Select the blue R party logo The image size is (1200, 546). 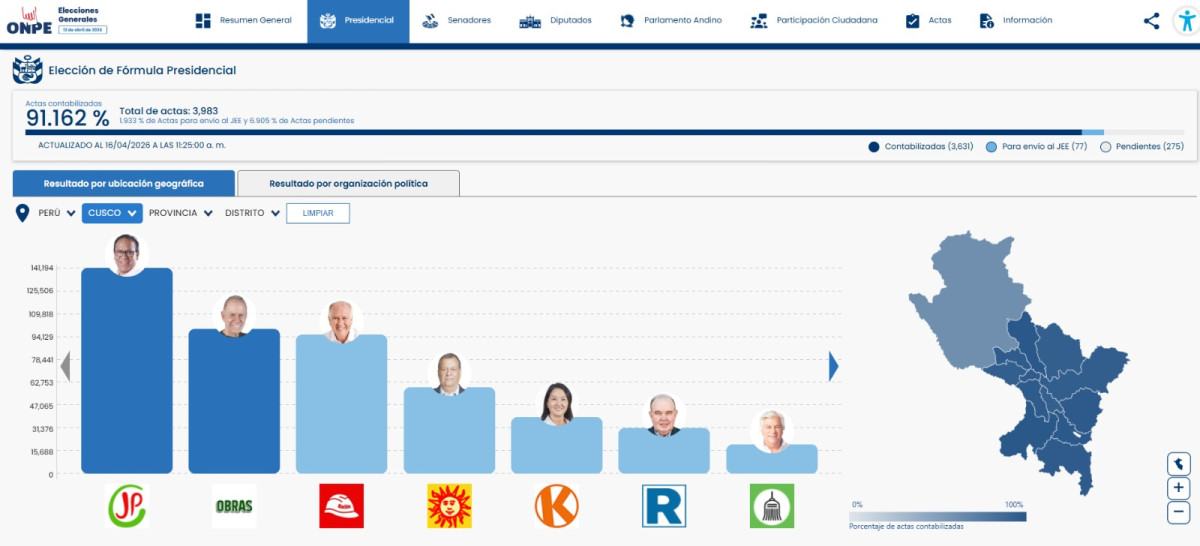tap(663, 505)
